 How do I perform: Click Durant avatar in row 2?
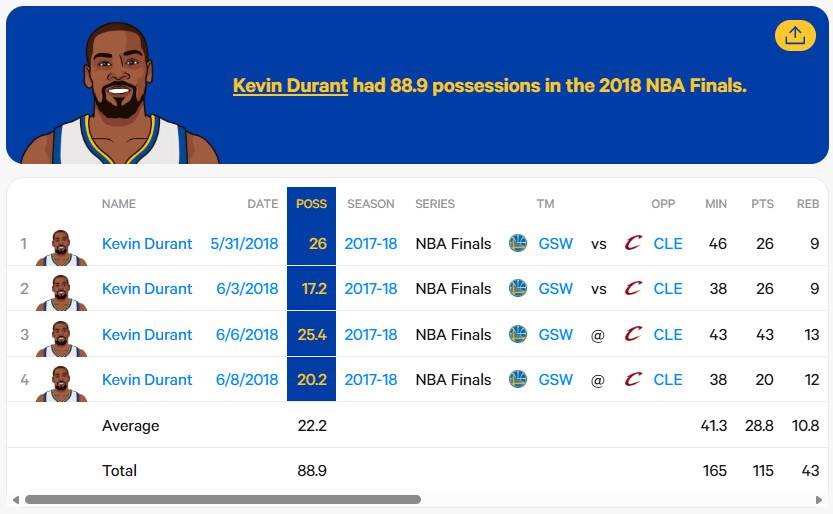pyautogui.click(x=61, y=293)
